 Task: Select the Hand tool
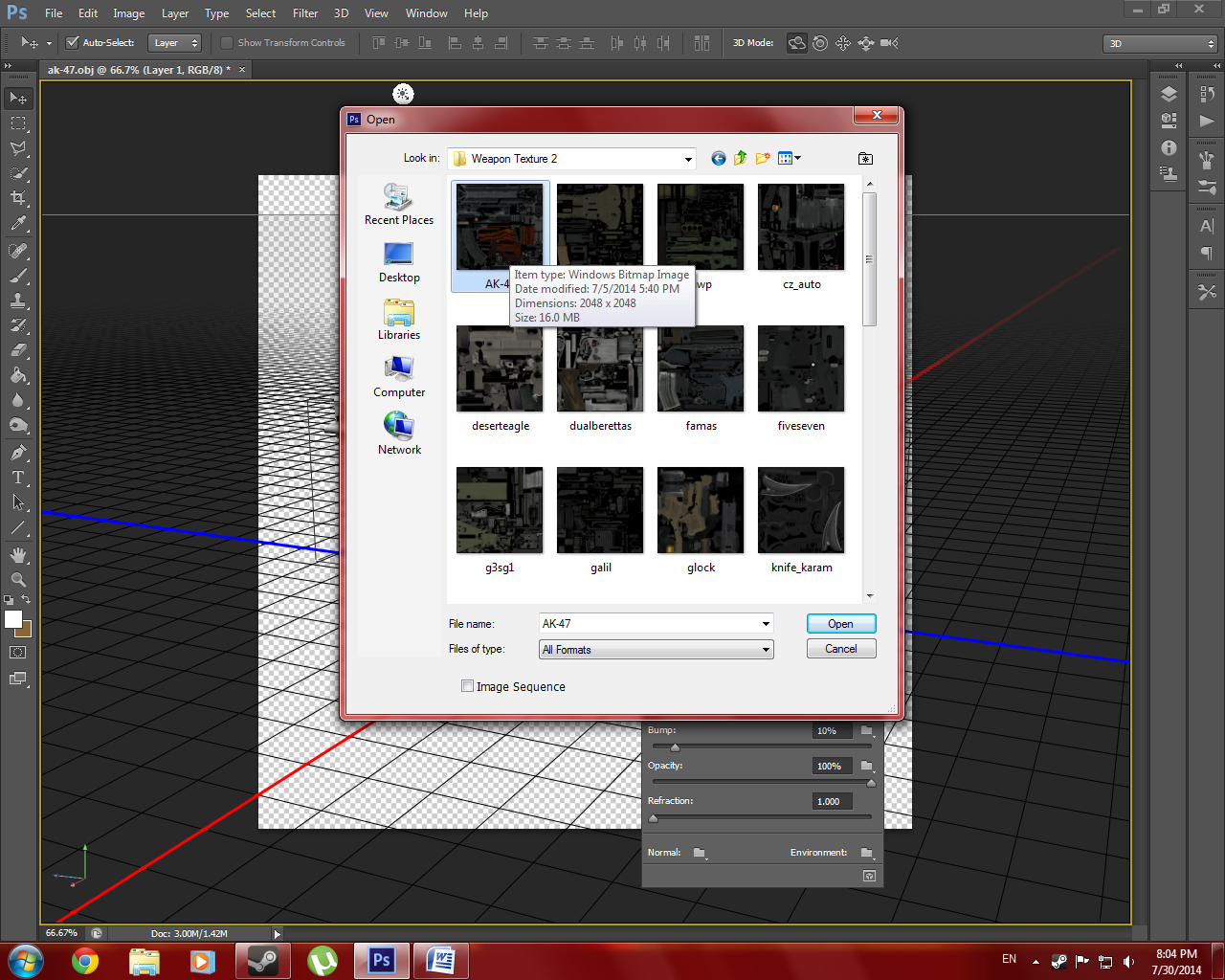18,555
